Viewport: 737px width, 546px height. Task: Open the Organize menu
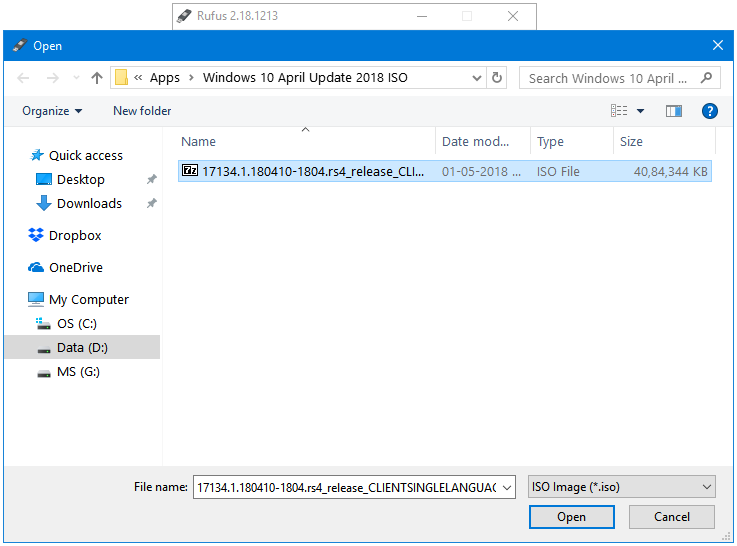pos(52,111)
